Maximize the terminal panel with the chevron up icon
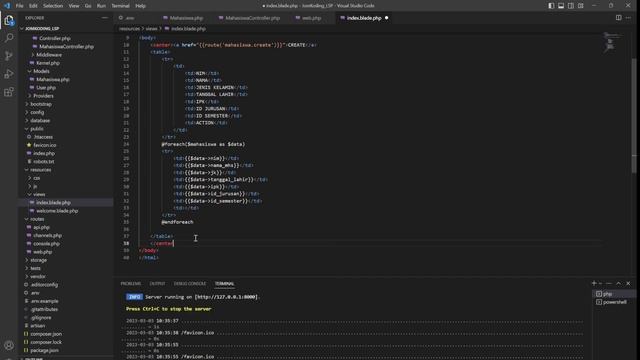This screenshot has height=360, width=640. click(x=618, y=283)
